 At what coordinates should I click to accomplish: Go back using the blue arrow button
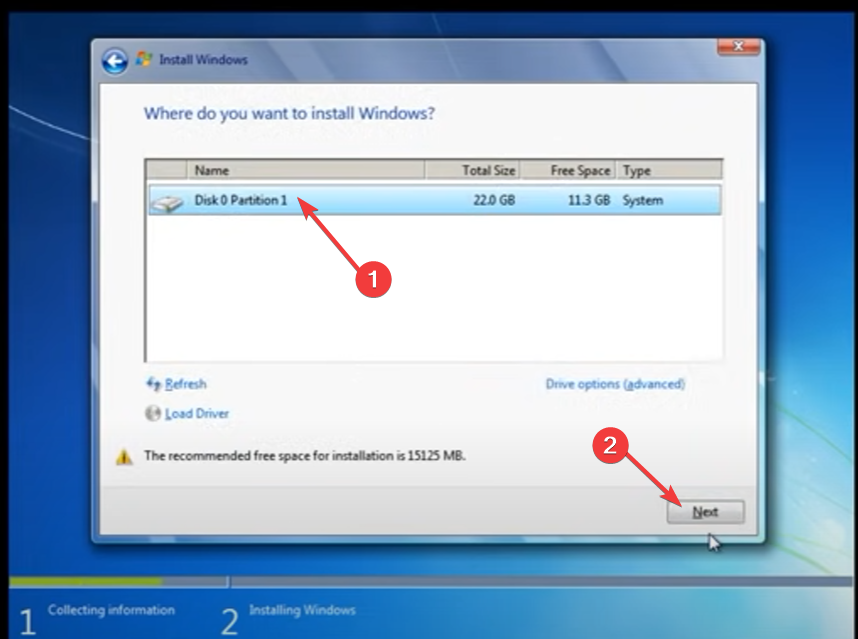point(114,61)
